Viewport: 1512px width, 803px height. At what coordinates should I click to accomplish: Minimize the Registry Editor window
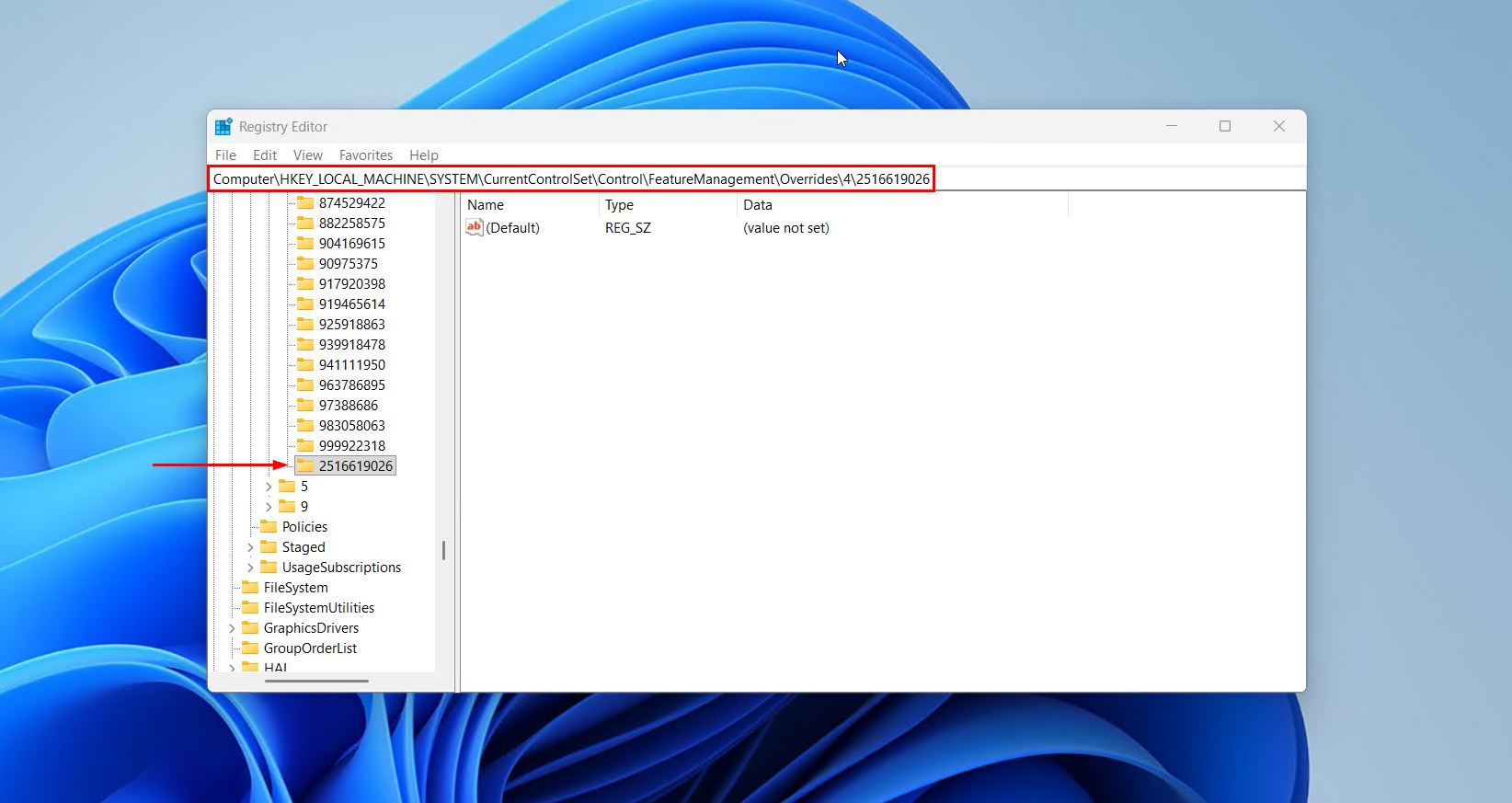(x=1172, y=126)
